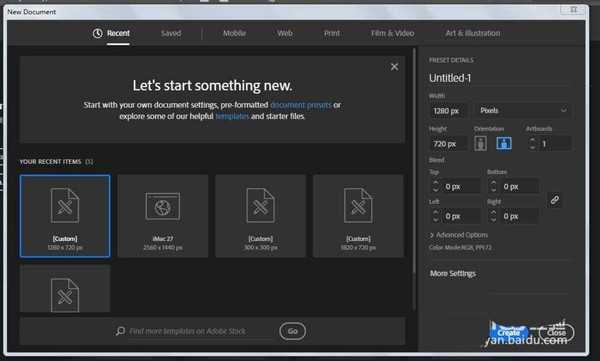Screen dimensions: 600x361
Task: Close the New Document dialog window
Action: tap(574, 10)
